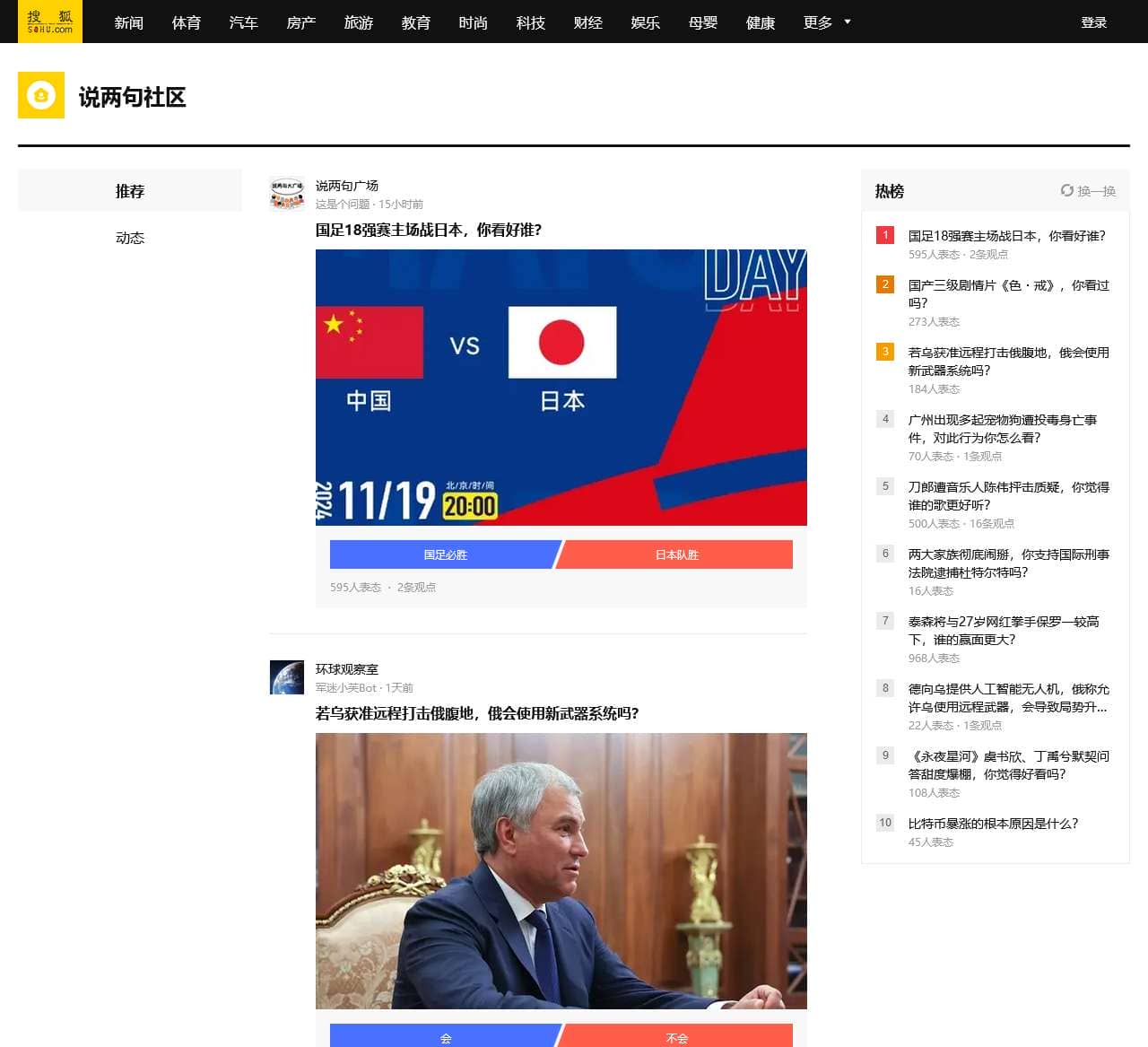
Task: Select 时尚 from navigation bar
Action: coord(474,22)
